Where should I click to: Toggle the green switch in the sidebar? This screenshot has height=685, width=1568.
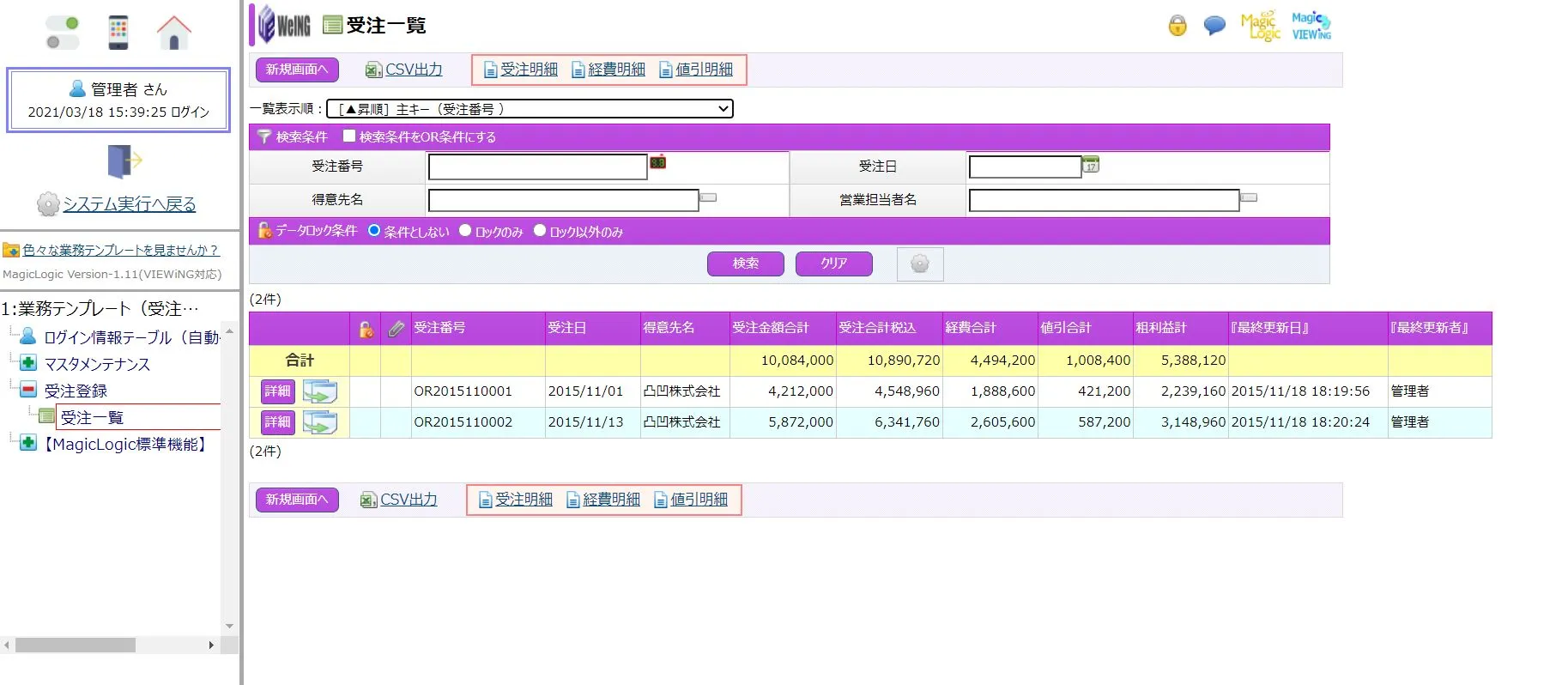tap(63, 33)
